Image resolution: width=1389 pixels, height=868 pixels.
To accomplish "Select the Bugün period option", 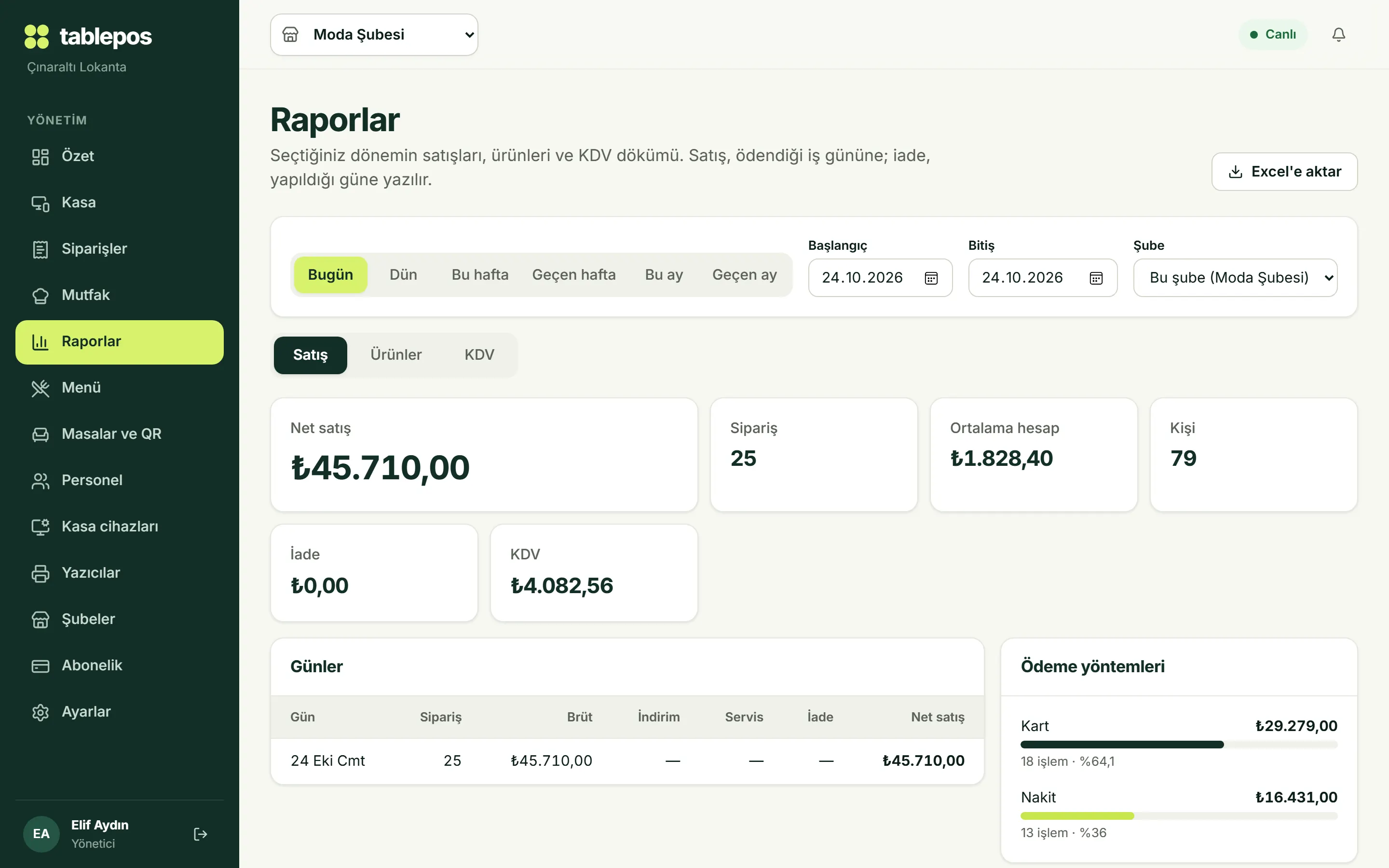I will [330, 275].
